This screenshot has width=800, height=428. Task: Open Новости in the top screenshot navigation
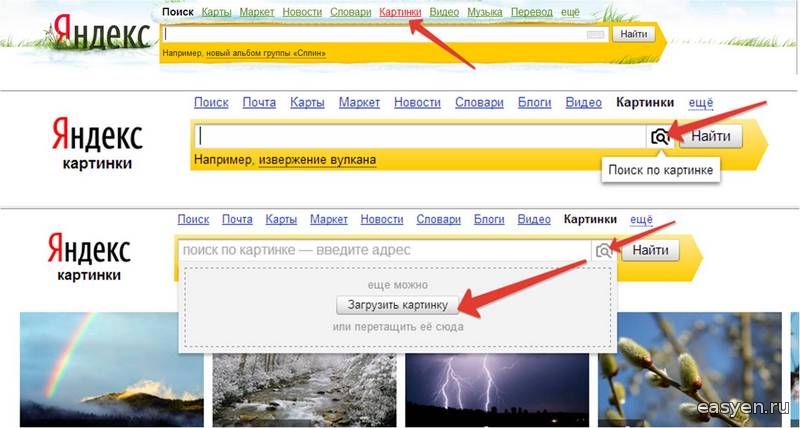(302, 12)
